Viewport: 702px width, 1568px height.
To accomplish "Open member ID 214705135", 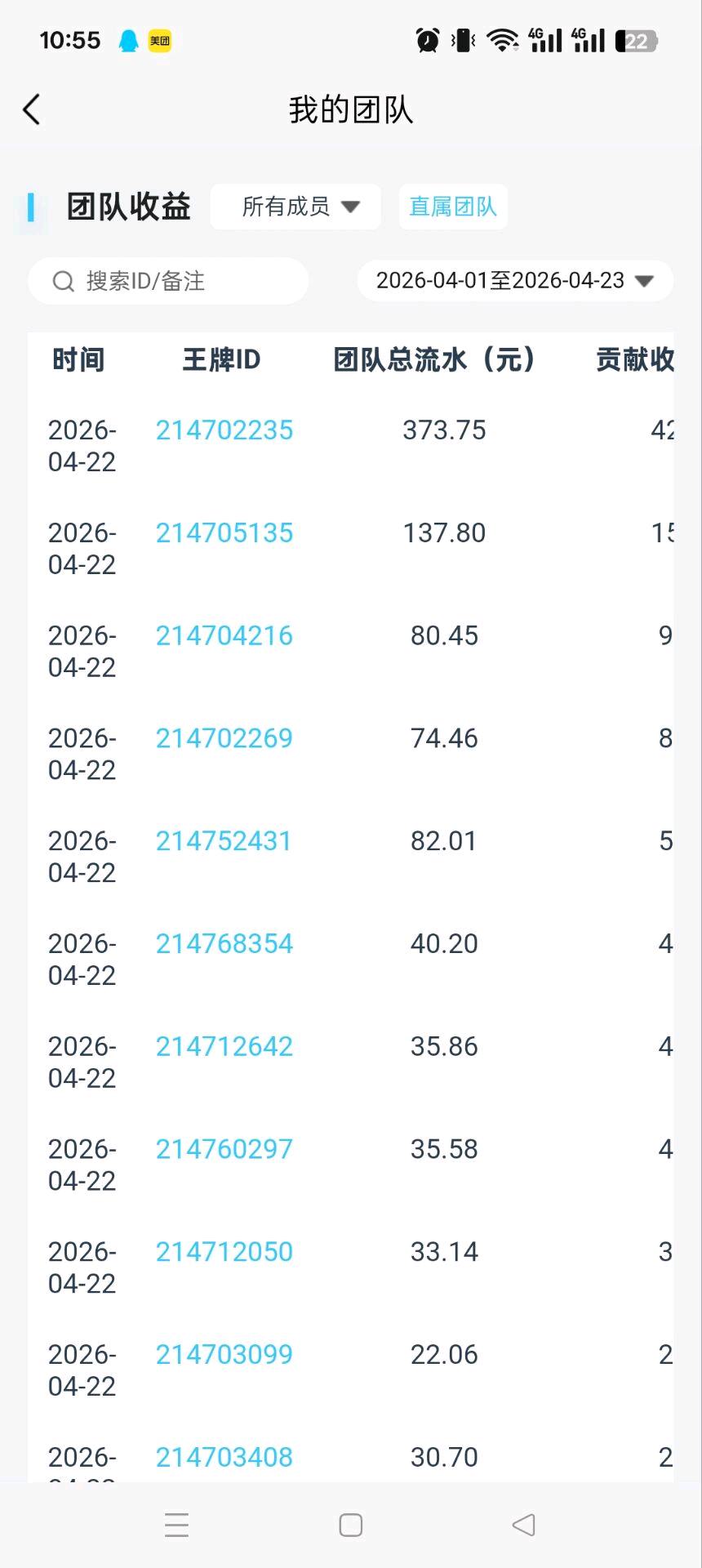I will click(224, 533).
